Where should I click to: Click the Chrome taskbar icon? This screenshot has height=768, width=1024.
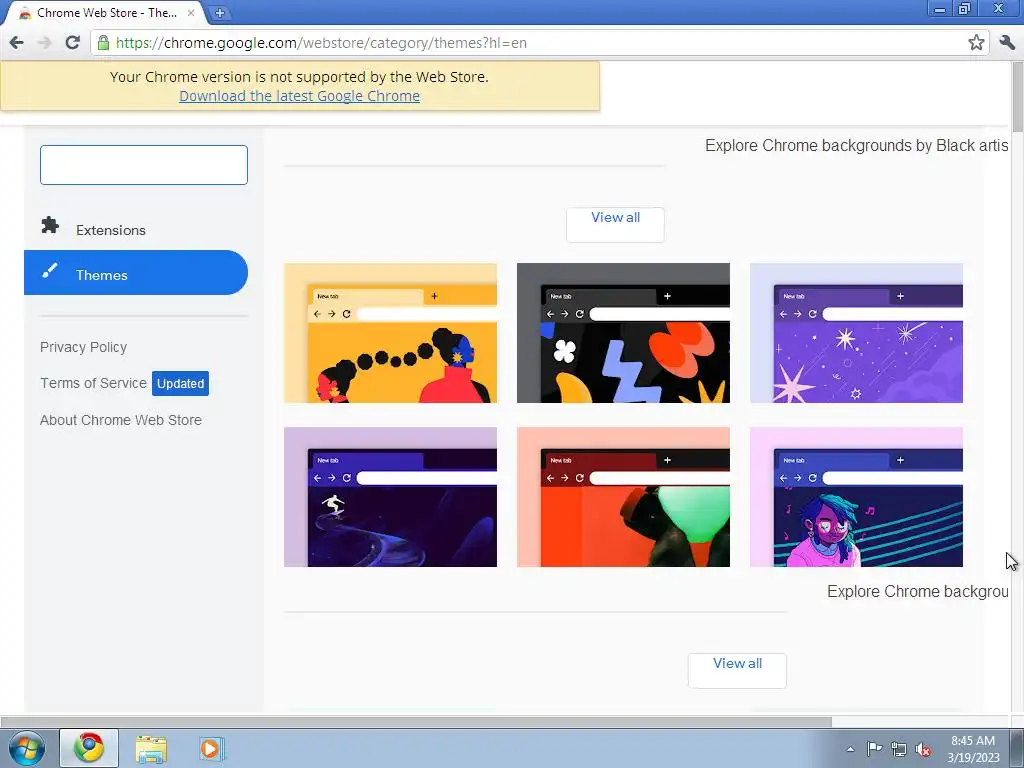(x=89, y=748)
